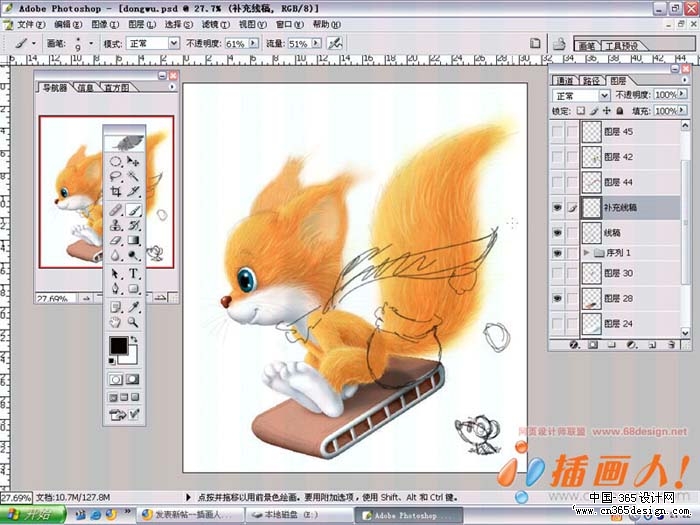Switch to Standard edit mode
Image resolution: width=700 pixels, height=525 pixels.
click(x=116, y=379)
